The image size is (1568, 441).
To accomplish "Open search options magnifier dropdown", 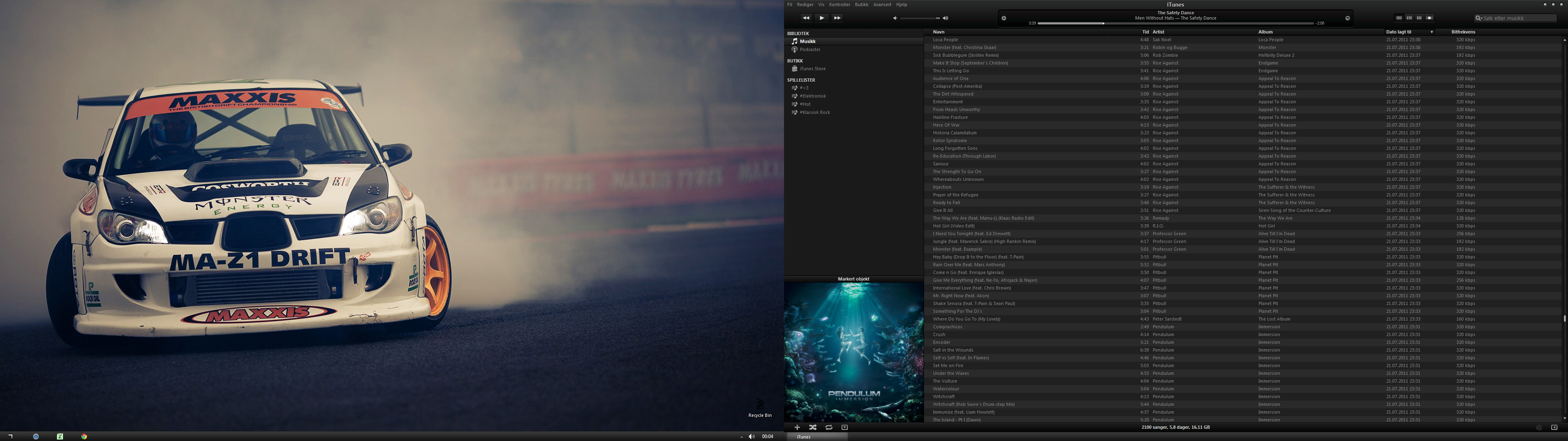I will [x=1479, y=18].
